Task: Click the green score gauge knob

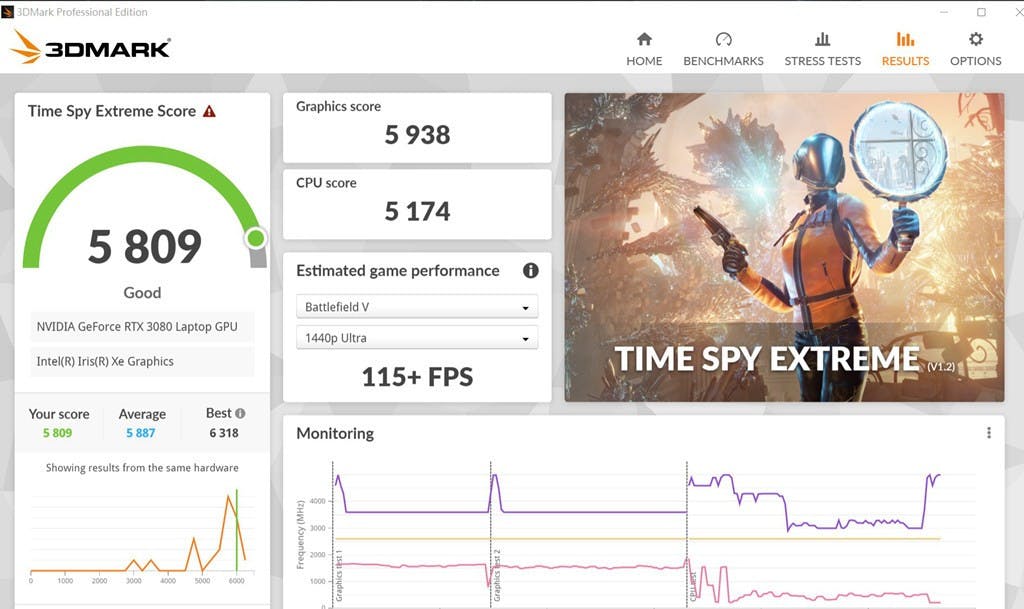Action: tap(256, 238)
